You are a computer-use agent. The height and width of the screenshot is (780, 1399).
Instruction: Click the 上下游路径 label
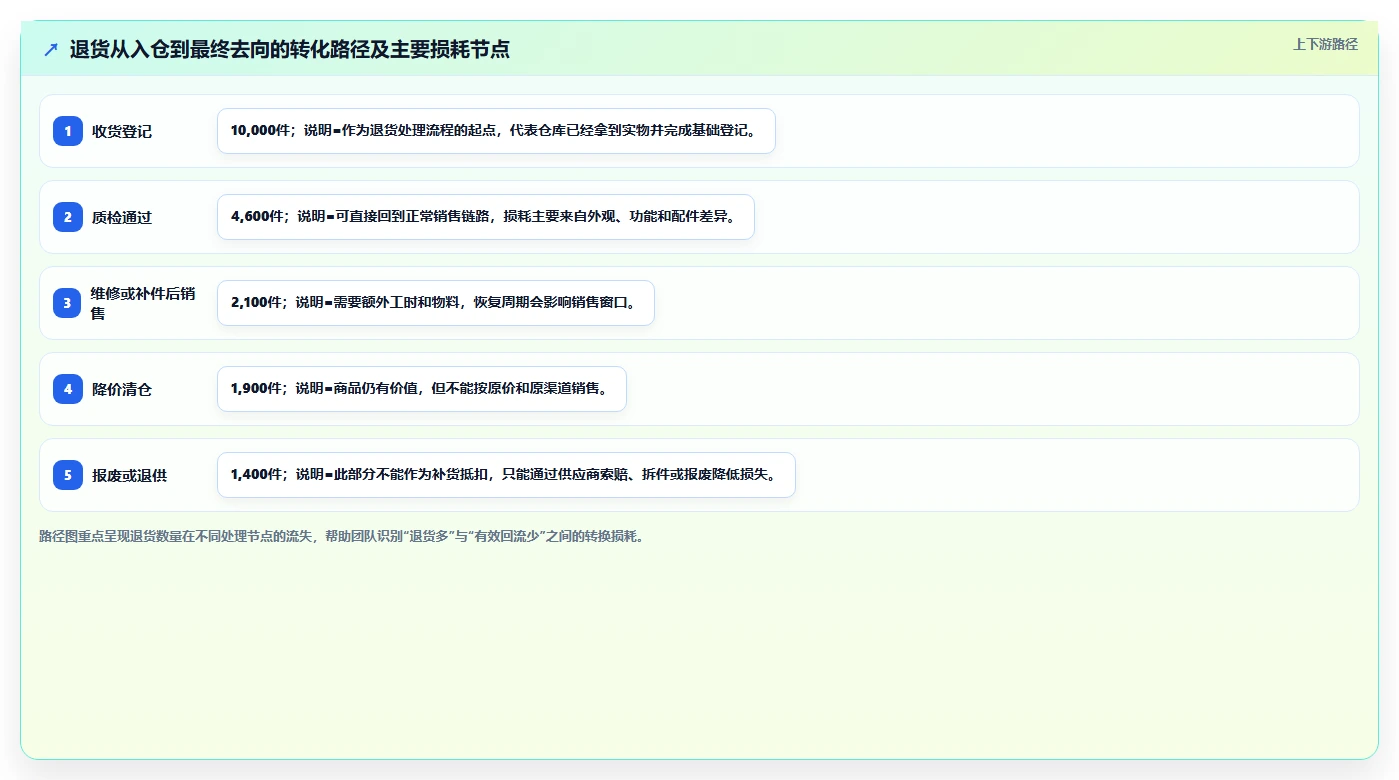click(1325, 44)
